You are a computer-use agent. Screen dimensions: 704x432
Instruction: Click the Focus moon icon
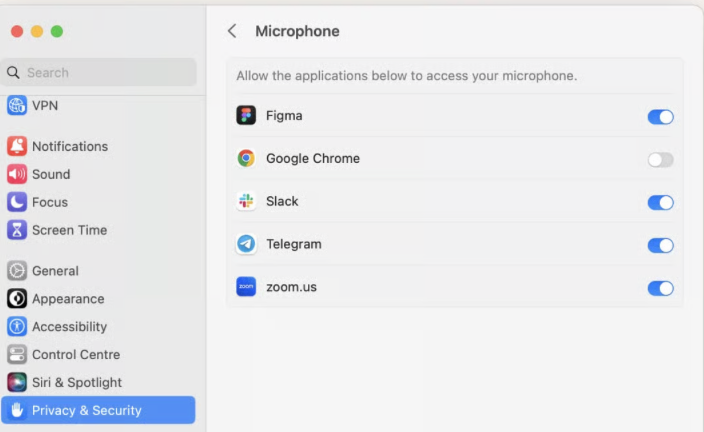[x=17, y=202]
